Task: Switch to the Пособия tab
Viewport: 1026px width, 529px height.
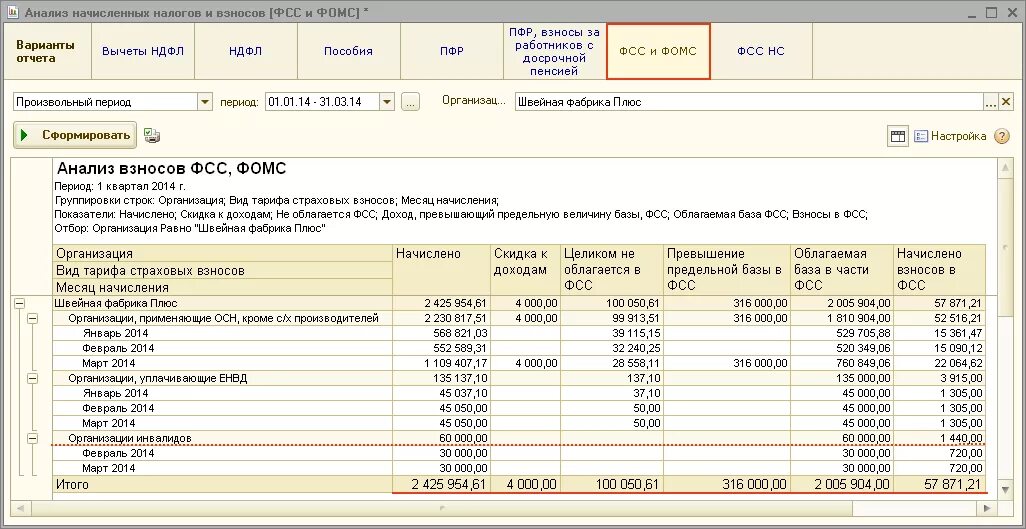Action: coord(349,51)
